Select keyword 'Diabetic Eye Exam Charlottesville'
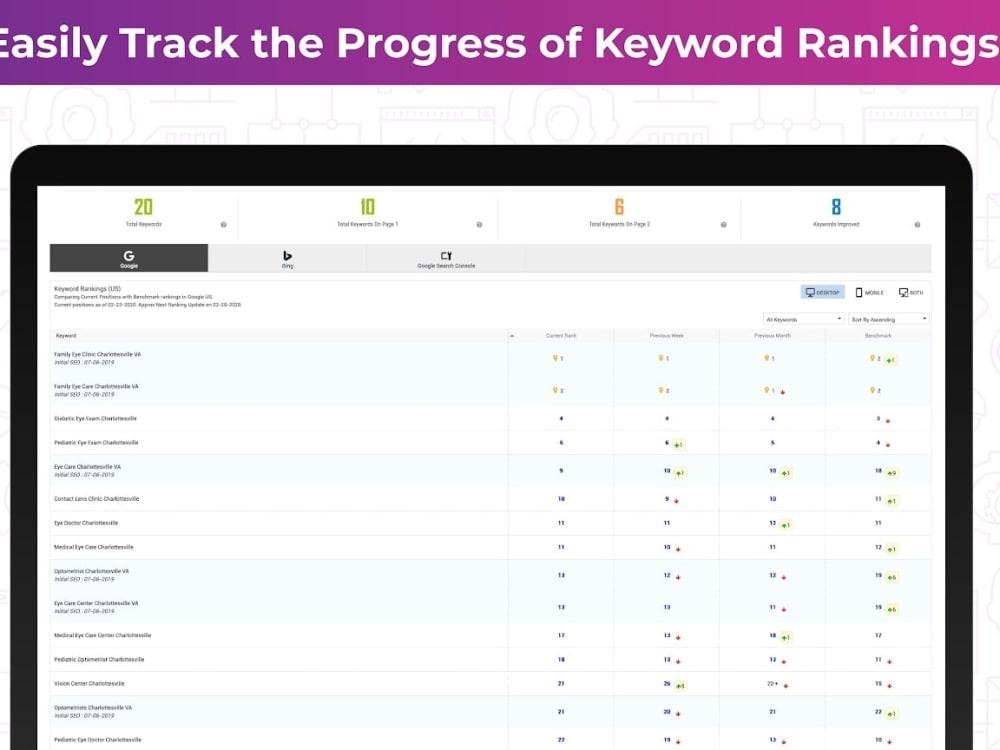 [96, 418]
